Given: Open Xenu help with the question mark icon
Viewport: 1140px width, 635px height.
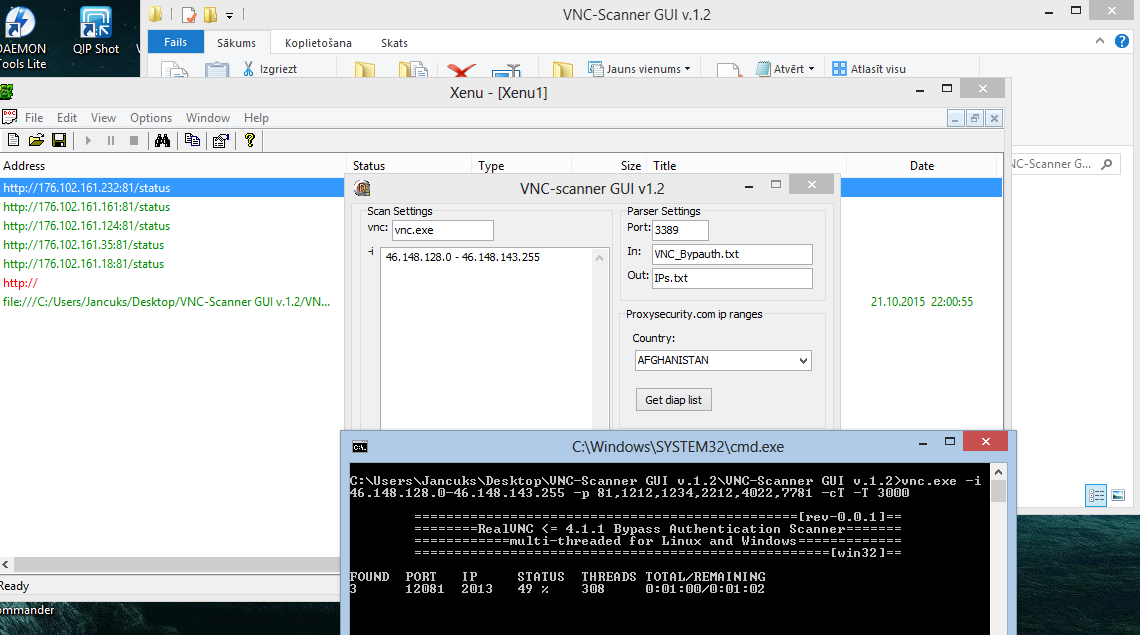Looking at the screenshot, I should pyautogui.click(x=248, y=140).
